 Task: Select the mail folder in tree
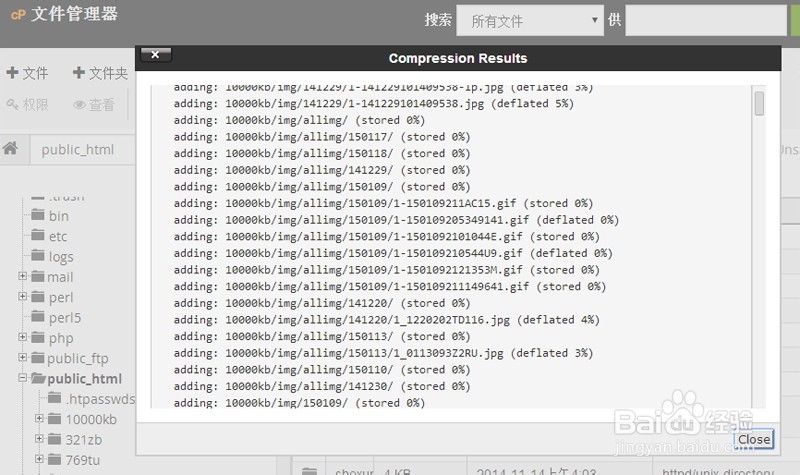(60, 277)
